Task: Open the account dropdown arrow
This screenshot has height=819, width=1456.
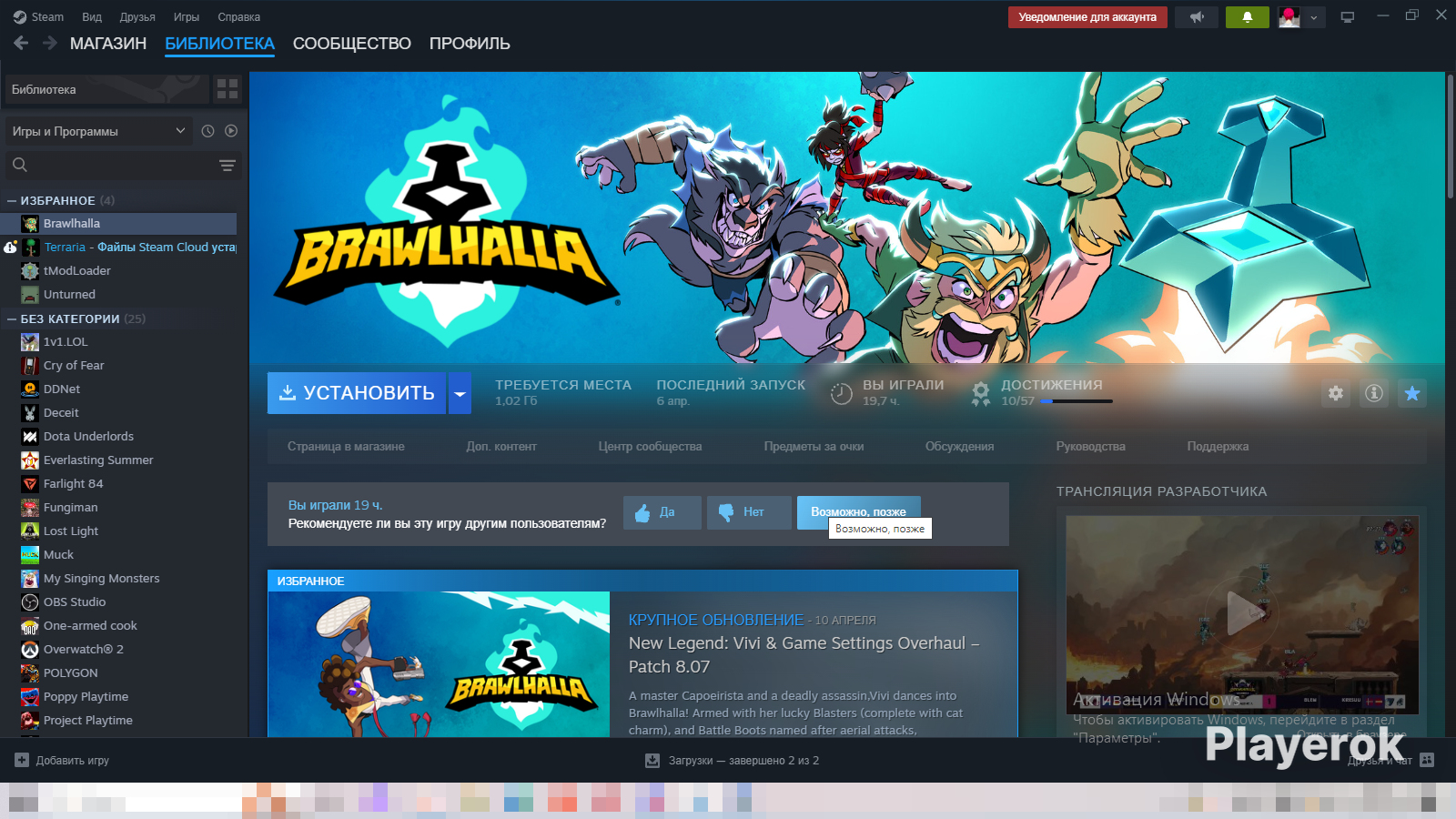Action: [x=1313, y=17]
